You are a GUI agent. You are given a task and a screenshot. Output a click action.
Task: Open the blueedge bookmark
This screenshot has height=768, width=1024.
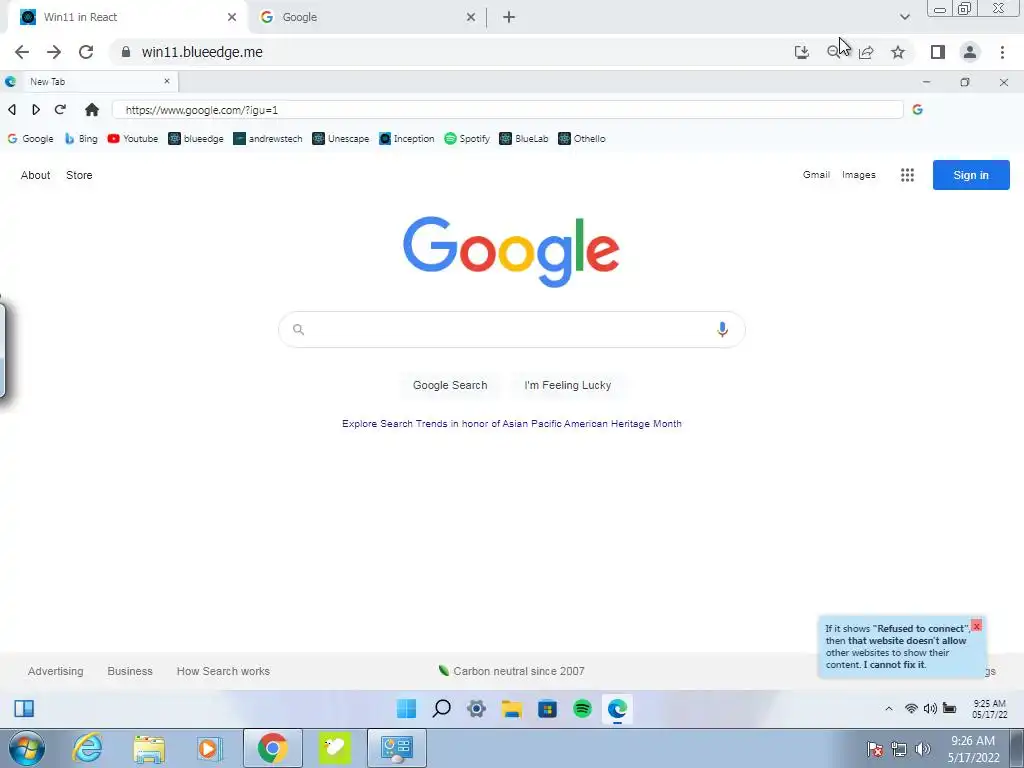pos(196,138)
